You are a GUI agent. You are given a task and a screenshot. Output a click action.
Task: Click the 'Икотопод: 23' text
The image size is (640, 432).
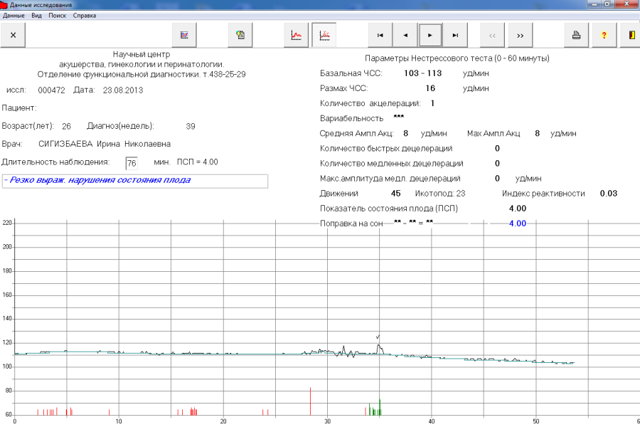tap(440, 194)
